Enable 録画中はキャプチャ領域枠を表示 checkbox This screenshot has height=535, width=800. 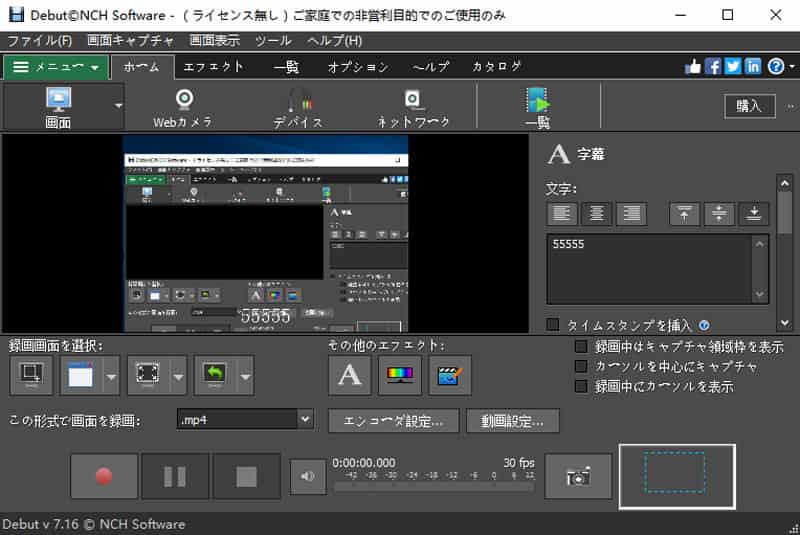click(581, 346)
